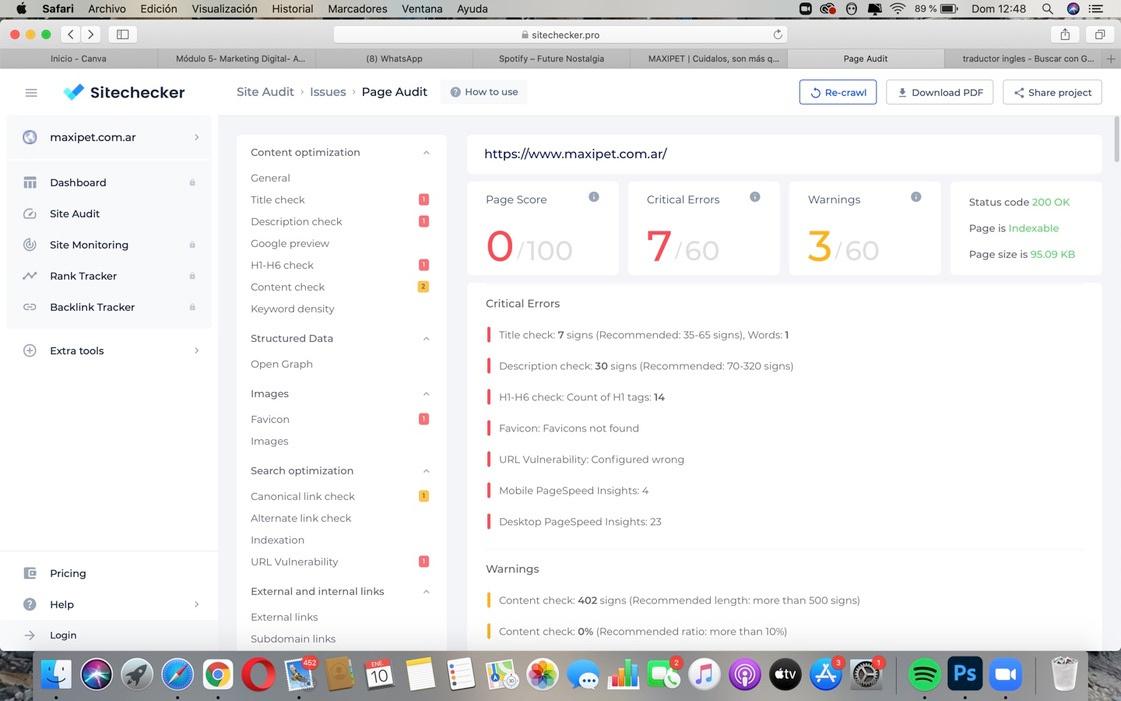Select Open Graph in the list
Screen dimensions: 1121x701
[x=282, y=364]
